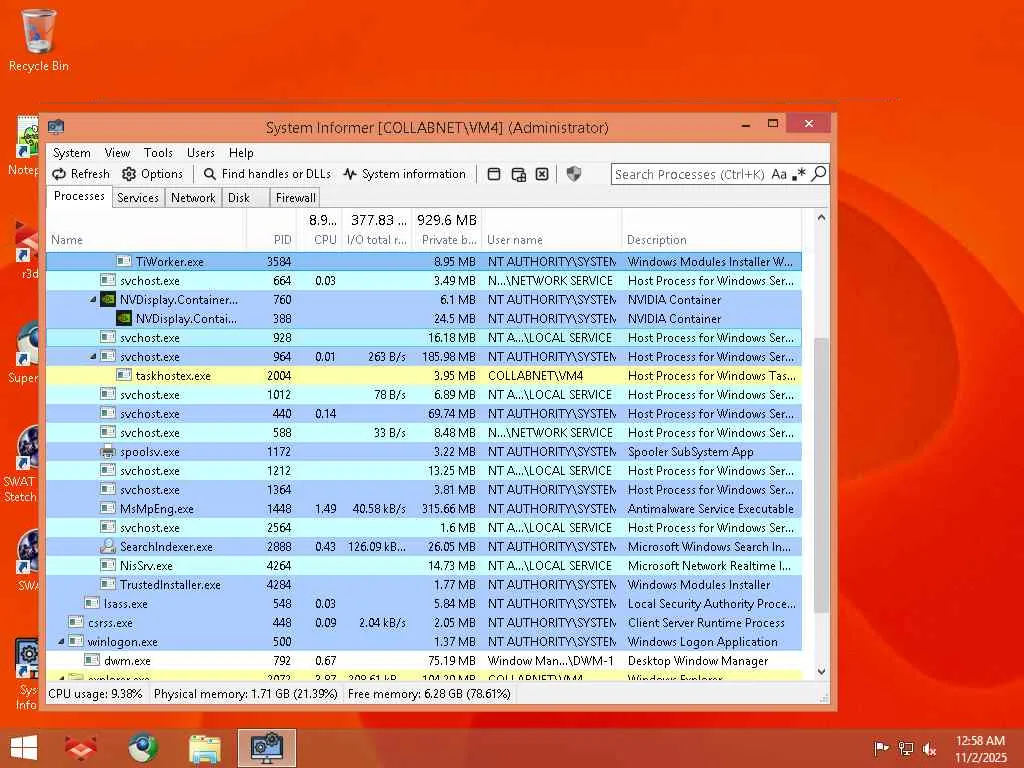Click the 315.66 MB private bytes cell

[x=449, y=509]
